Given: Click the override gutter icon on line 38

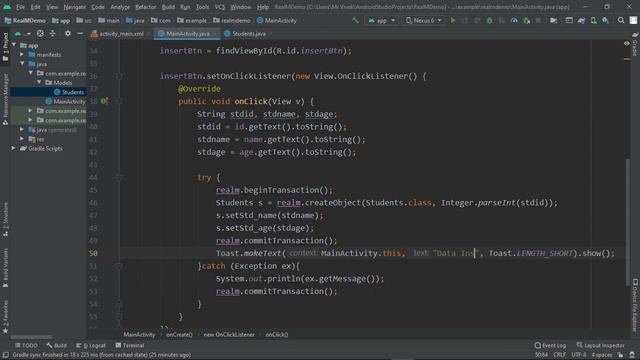Looking at the screenshot, I should pyautogui.click(x=104, y=101).
